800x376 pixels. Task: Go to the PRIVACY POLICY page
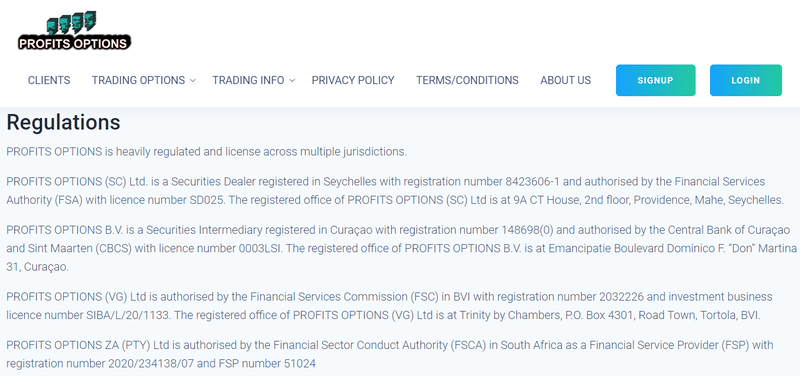353,80
